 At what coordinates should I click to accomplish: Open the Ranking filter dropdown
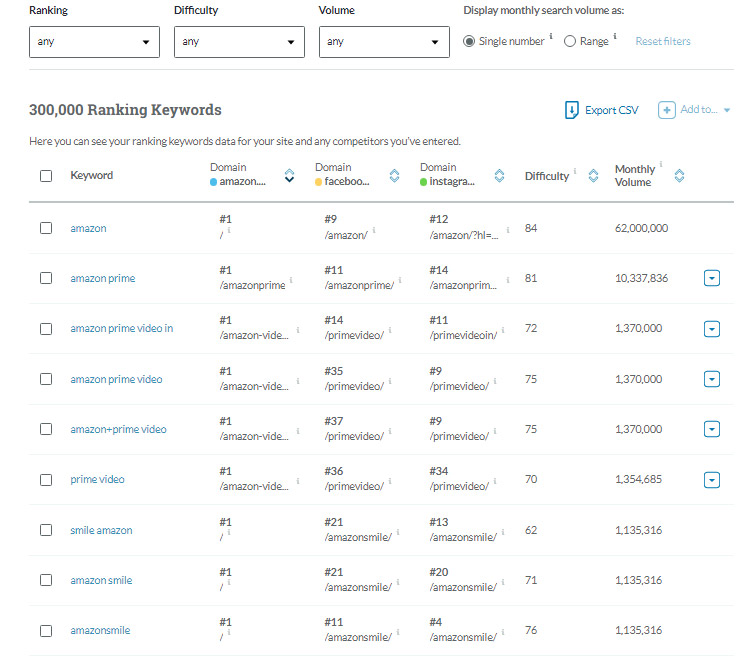tap(94, 42)
